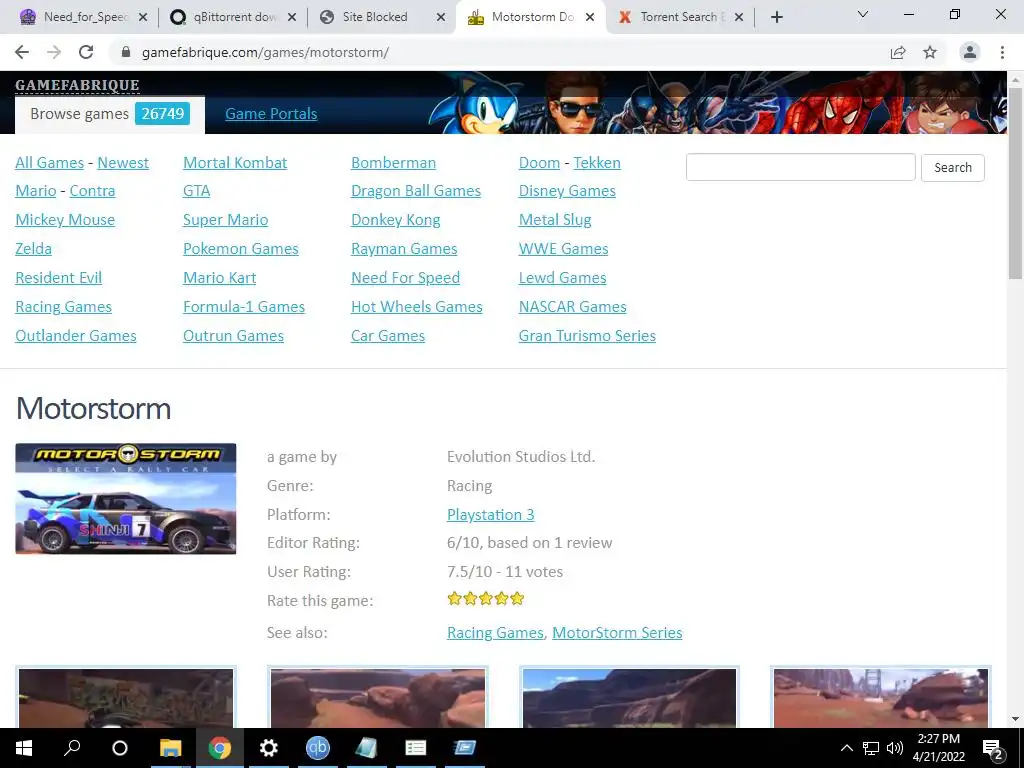The width and height of the screenshot is (1024, 768).
Task: Open the fourth gameplay screenshot thumbnail
Action: (x=881, y=697)
